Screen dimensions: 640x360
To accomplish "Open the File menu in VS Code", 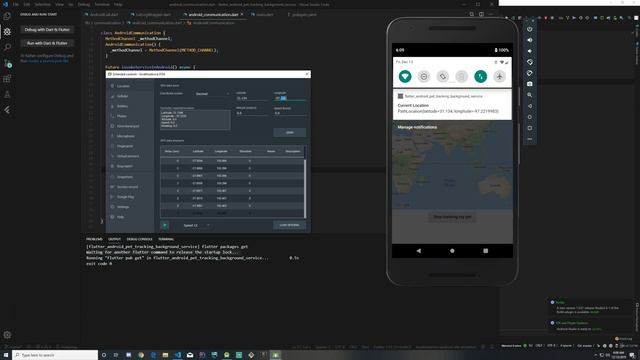I will 16,4.
